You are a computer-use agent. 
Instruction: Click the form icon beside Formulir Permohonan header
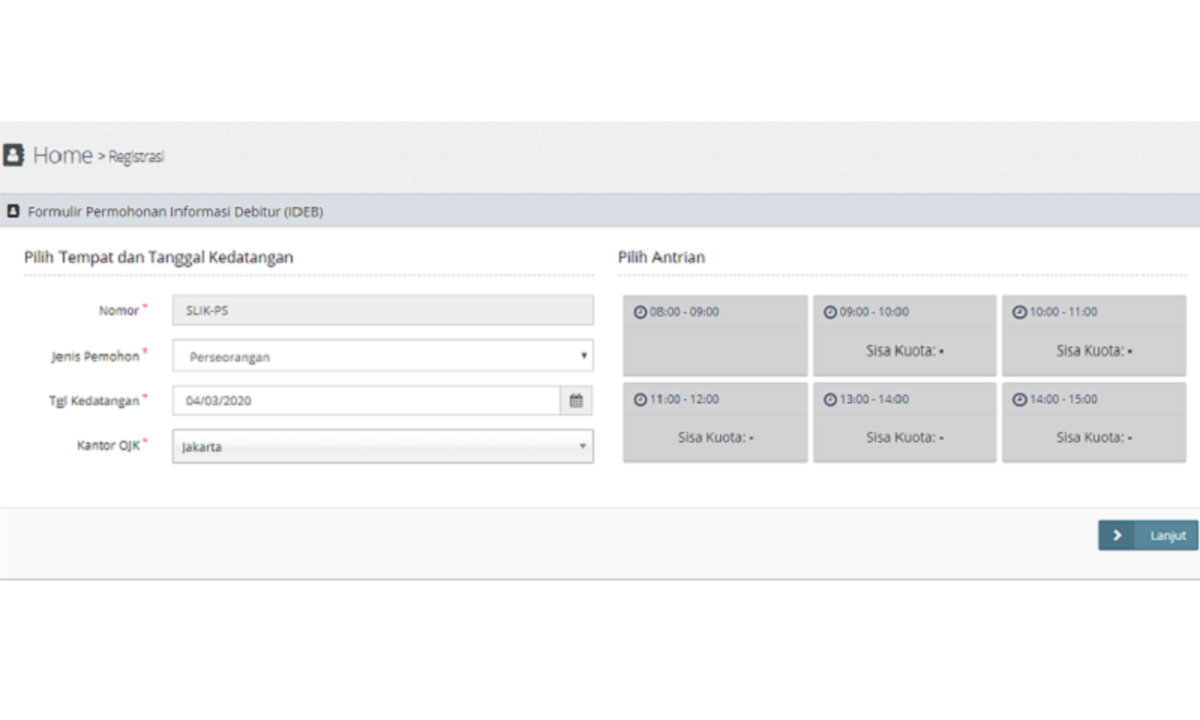click(x=13, y=212)
